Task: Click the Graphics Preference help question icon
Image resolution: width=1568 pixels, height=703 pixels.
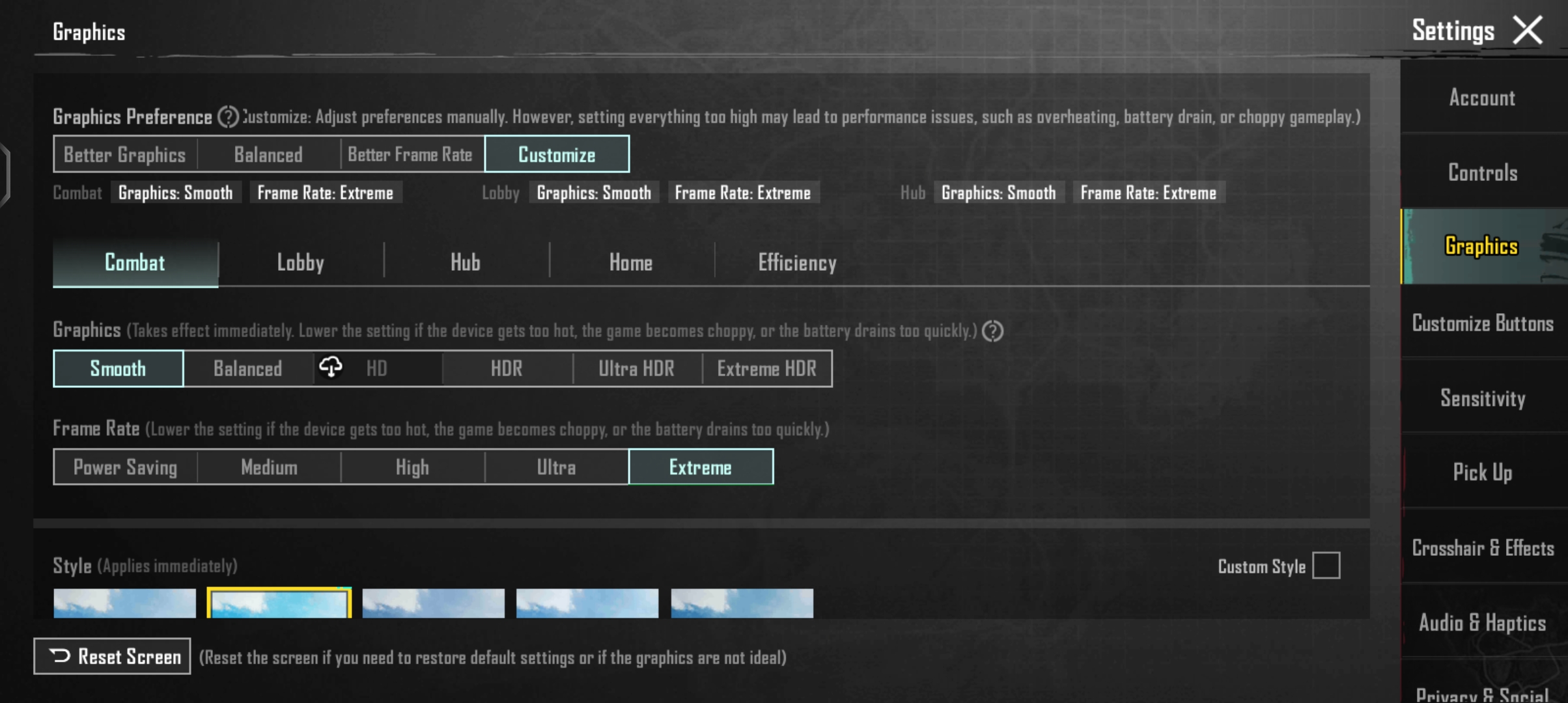Action: (228, 117)
